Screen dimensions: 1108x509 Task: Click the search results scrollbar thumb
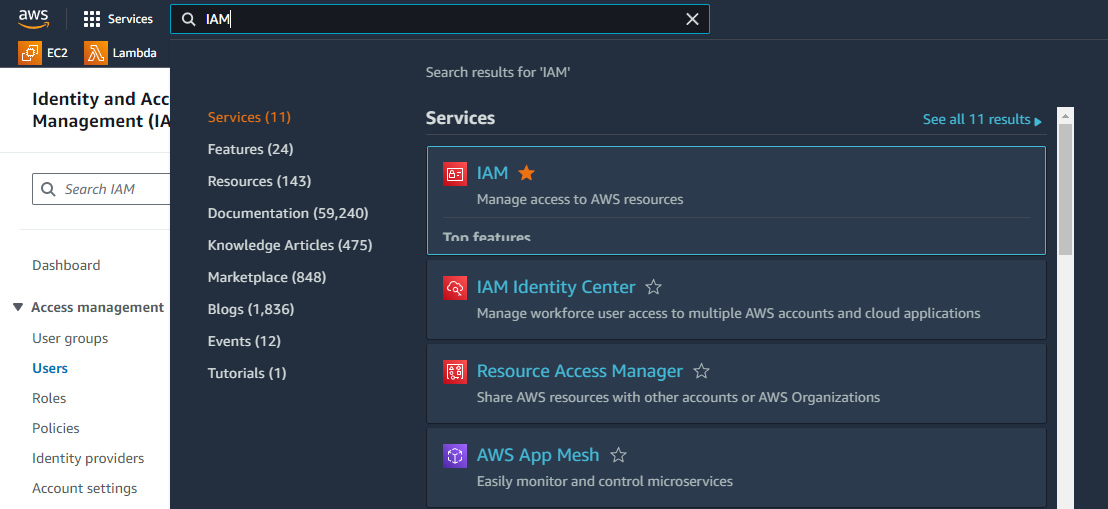tap(1066, 189)
